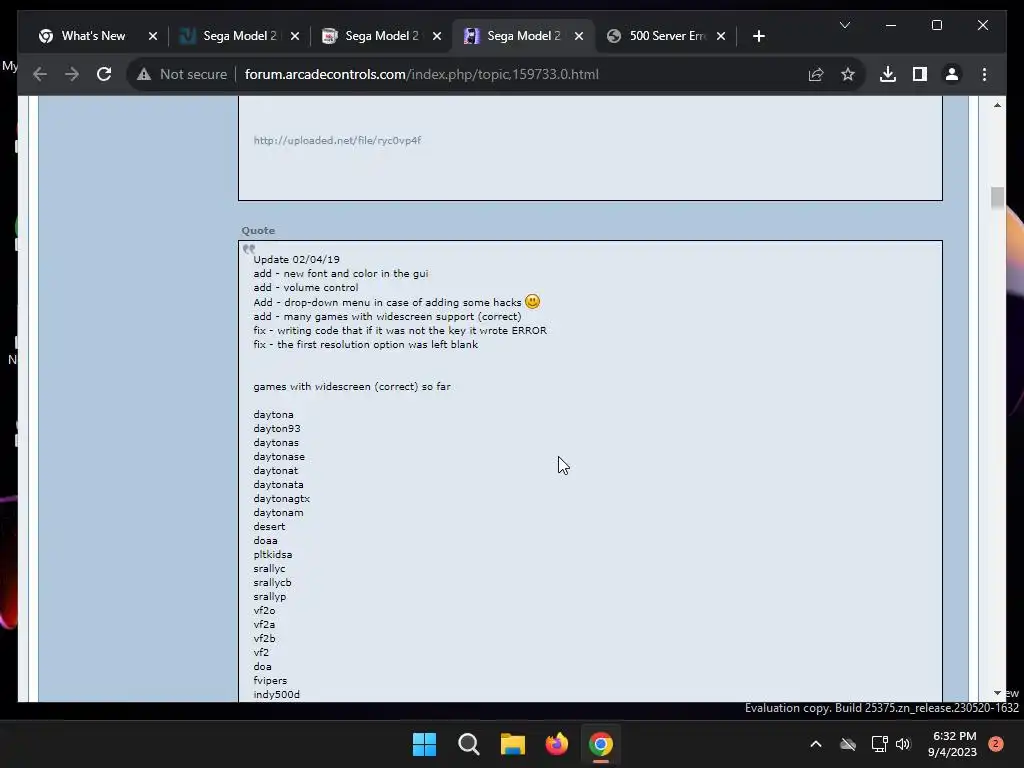Click the scrollbar up arrow
The image size is (1024, 768).
[x=997, y=105]
